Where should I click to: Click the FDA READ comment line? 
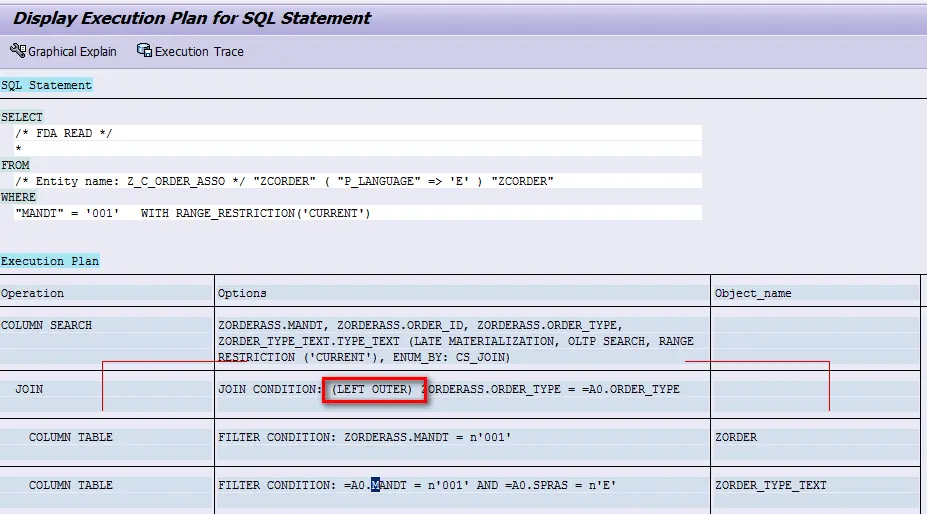point(68,133)
